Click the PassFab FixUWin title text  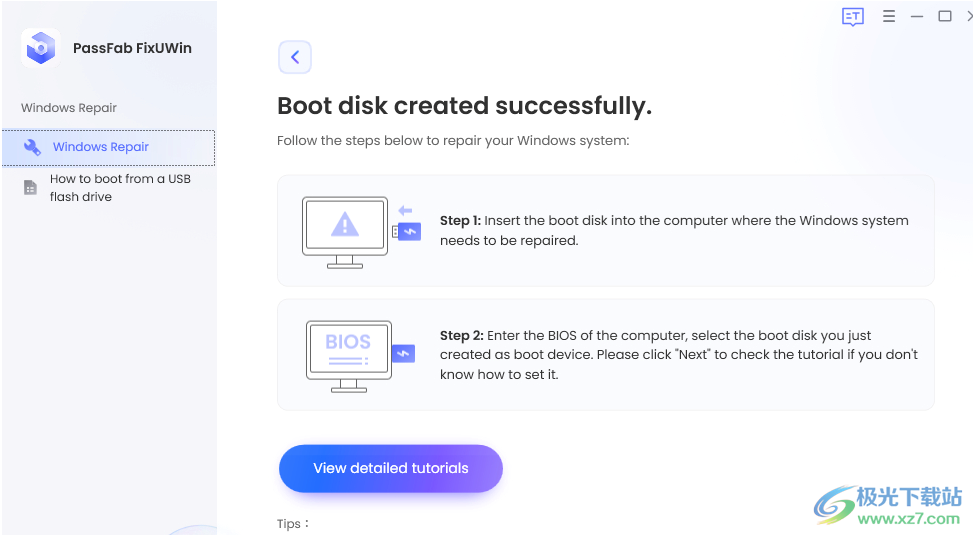(x=132, y=48)
